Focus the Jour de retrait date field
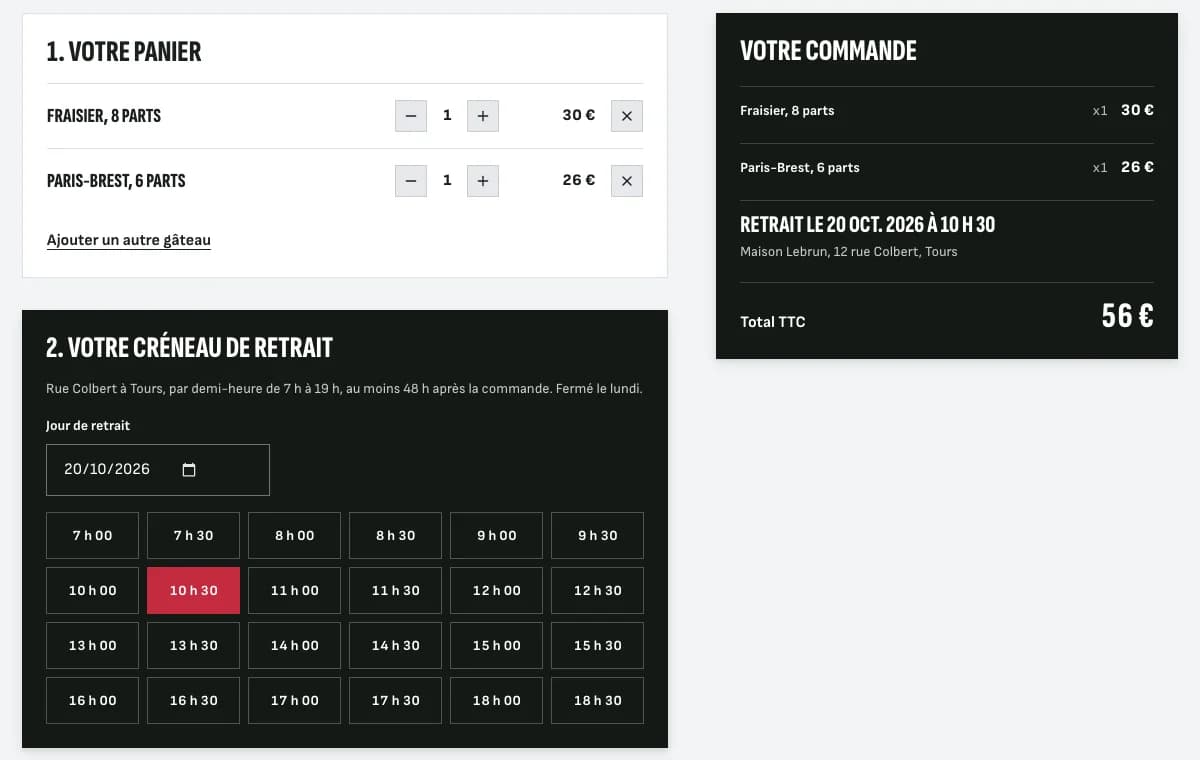This screenshot has height=760, width=1200. point(158,470)
